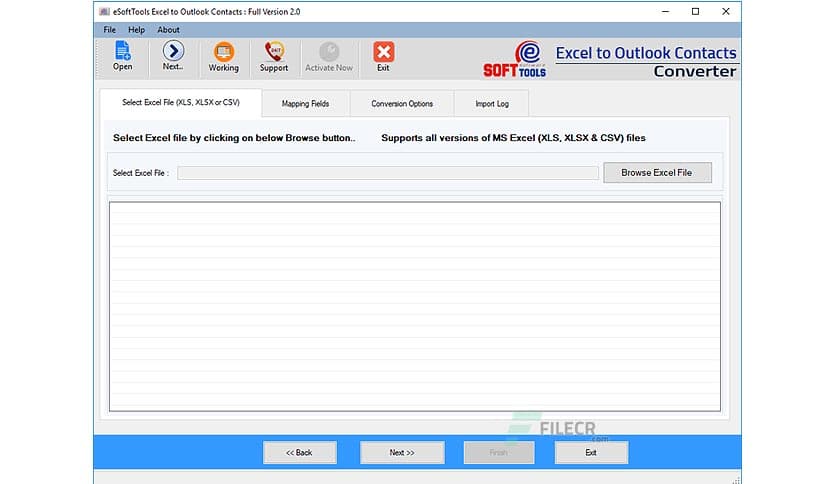This screenshot has height=484, width=836.
Task: Click the 'Excel to Outlook Contacts' heading
Action: (646, 53)
